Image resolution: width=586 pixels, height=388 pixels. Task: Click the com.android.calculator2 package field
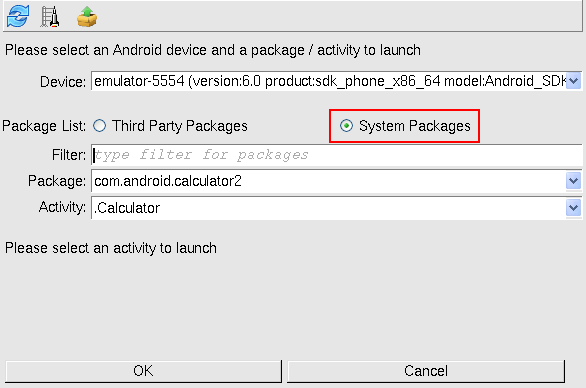click(329, 181)
